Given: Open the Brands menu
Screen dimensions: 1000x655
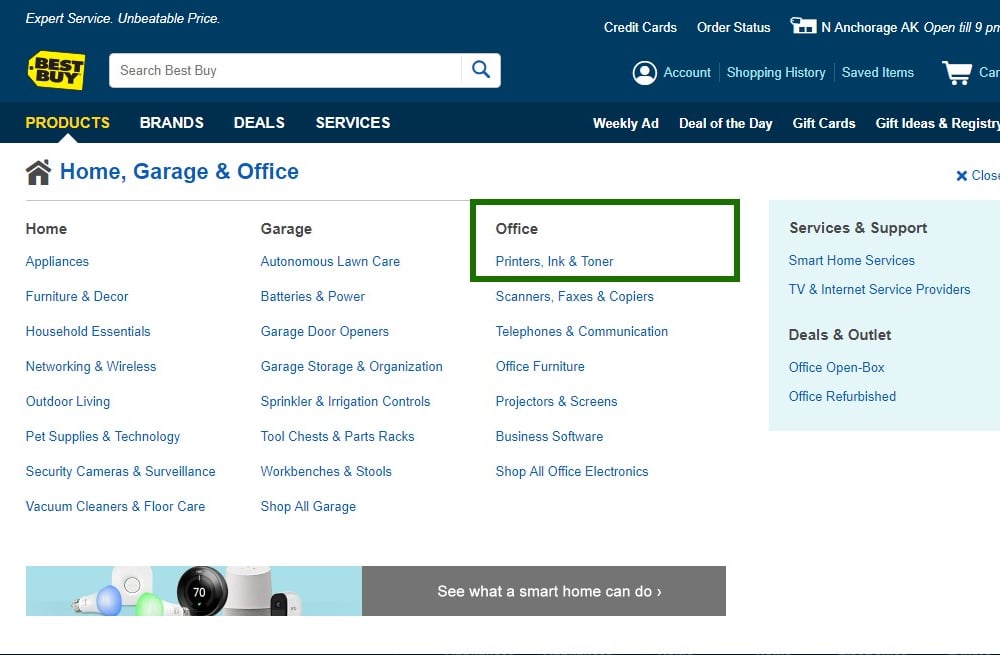Looking at the screenshot, I should click(172, 123).
